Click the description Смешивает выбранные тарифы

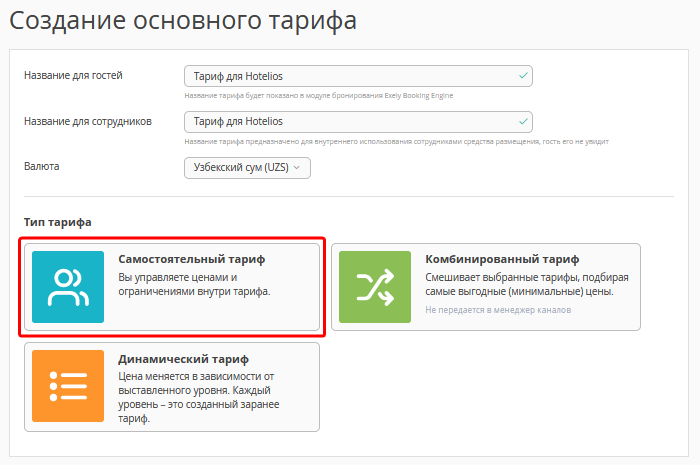pyautogui.click(x=527, y=284)
